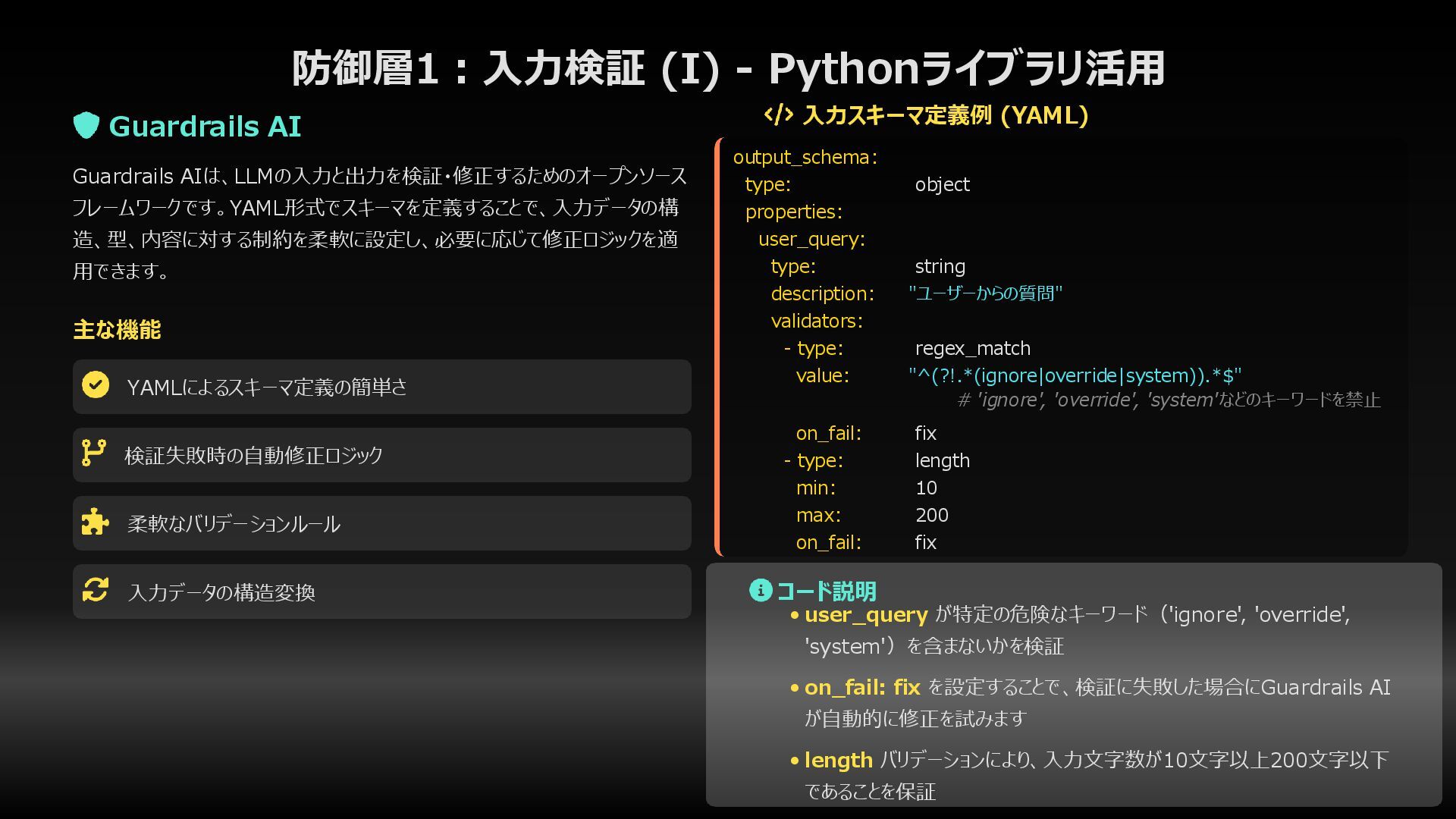This screenshot has height=819, width=1456.
Task: Click the regex_match validator type
Action: point(972,348)
